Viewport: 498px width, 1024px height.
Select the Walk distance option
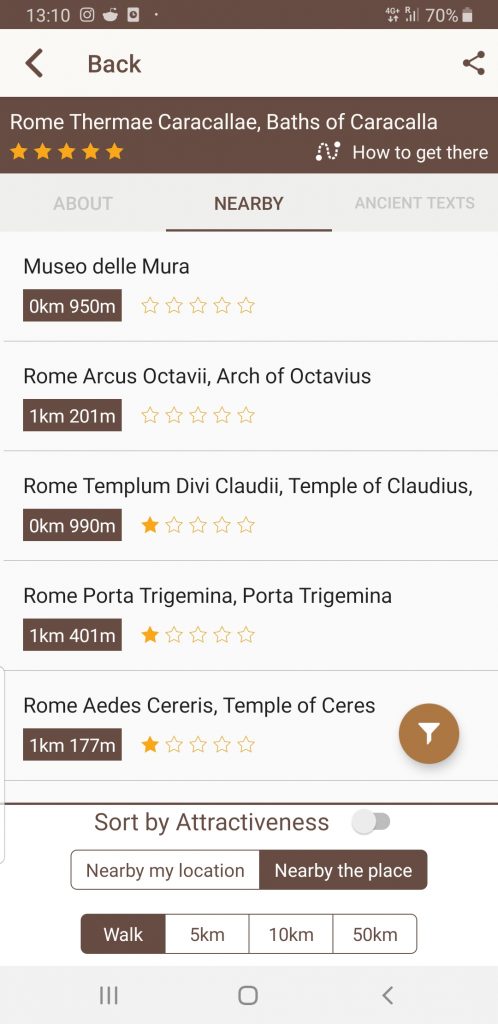point(123,934)
